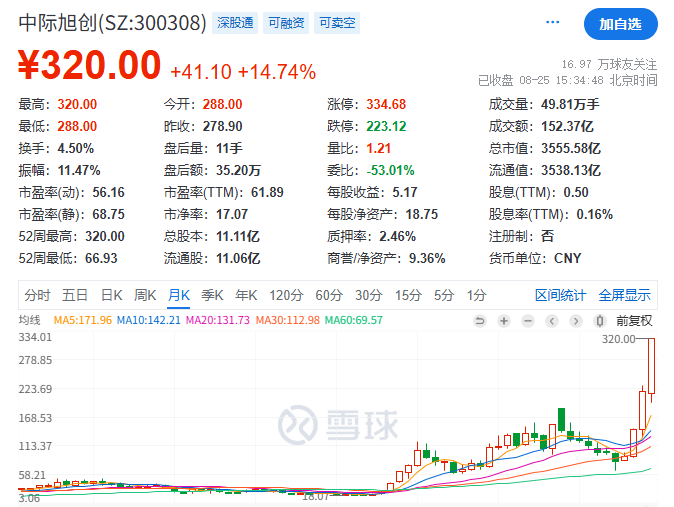Move chart left with previous arrow
Image resolution: width=674 pixels, height=507 pixels.
(552, 321)
